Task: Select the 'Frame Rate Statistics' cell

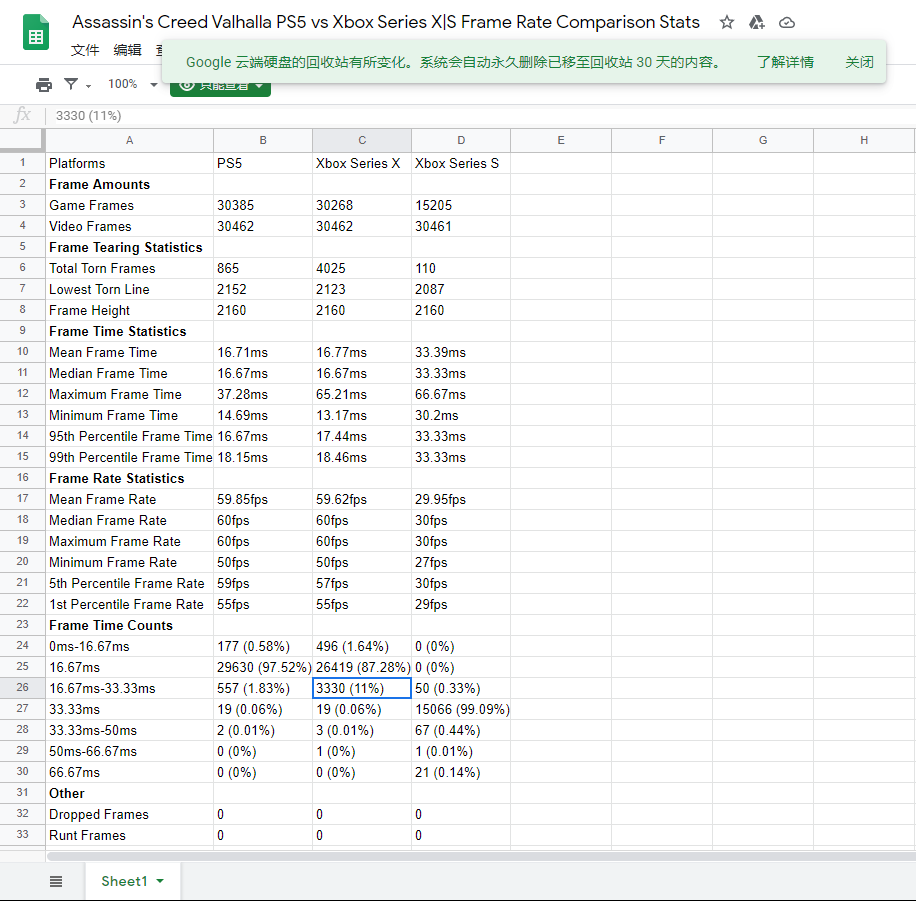Action: [129, 479]
